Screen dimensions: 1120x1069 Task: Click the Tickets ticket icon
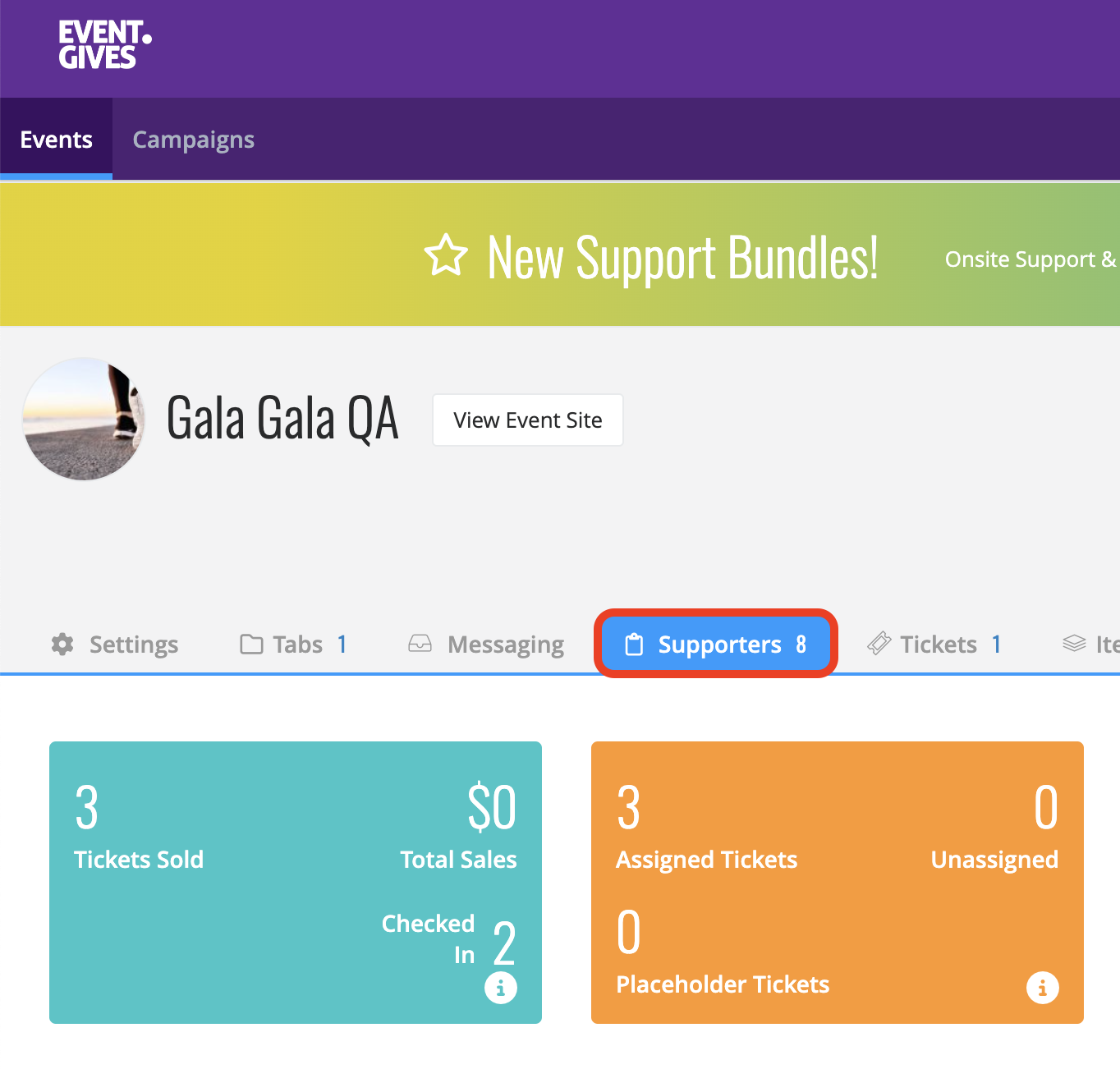pyautogui.click(x=879, y=644)
